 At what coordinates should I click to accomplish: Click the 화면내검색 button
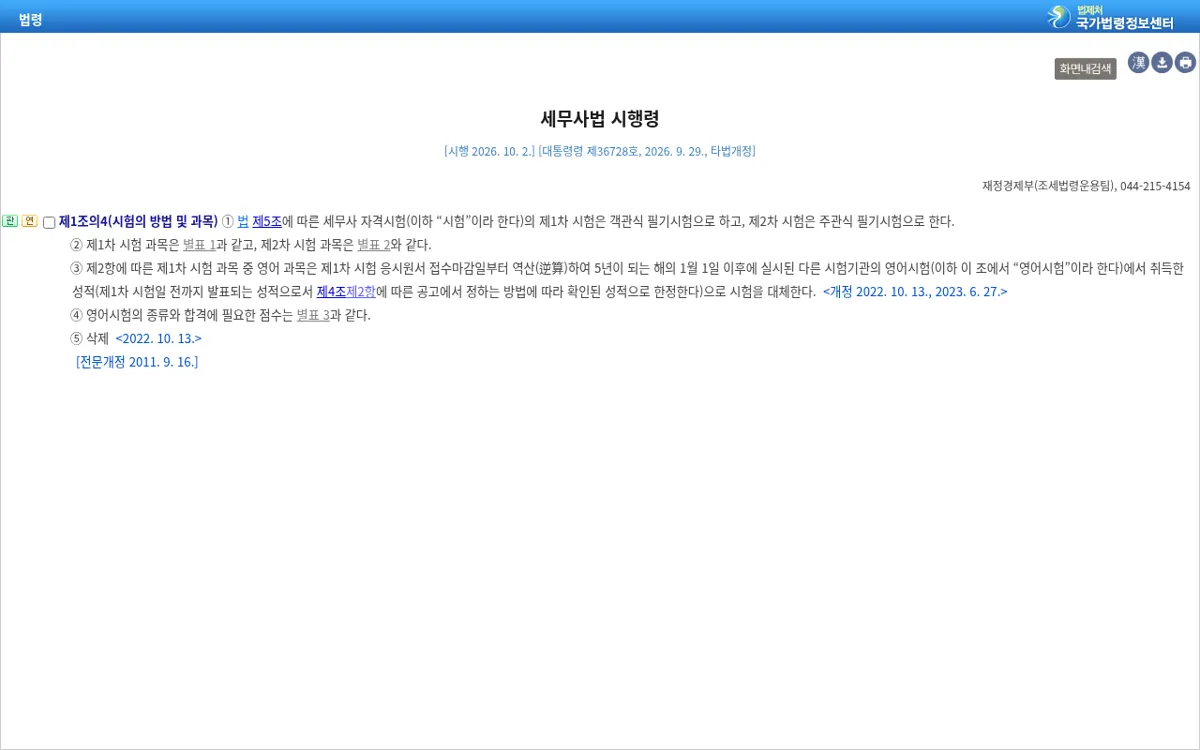[1085, 69]
